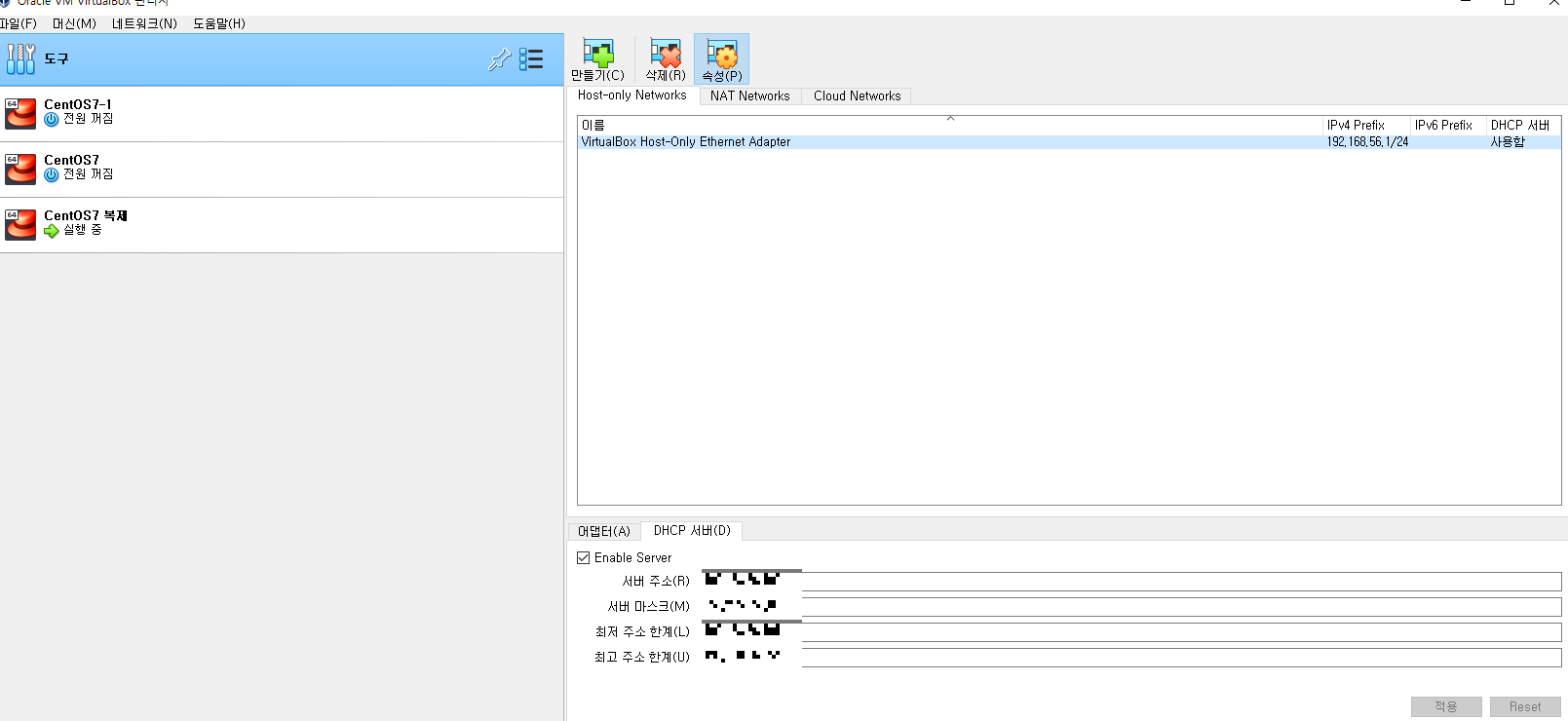Select the 도구 Tools header label
Viewport: 1568px width, 721px height.
pos(57,59)
